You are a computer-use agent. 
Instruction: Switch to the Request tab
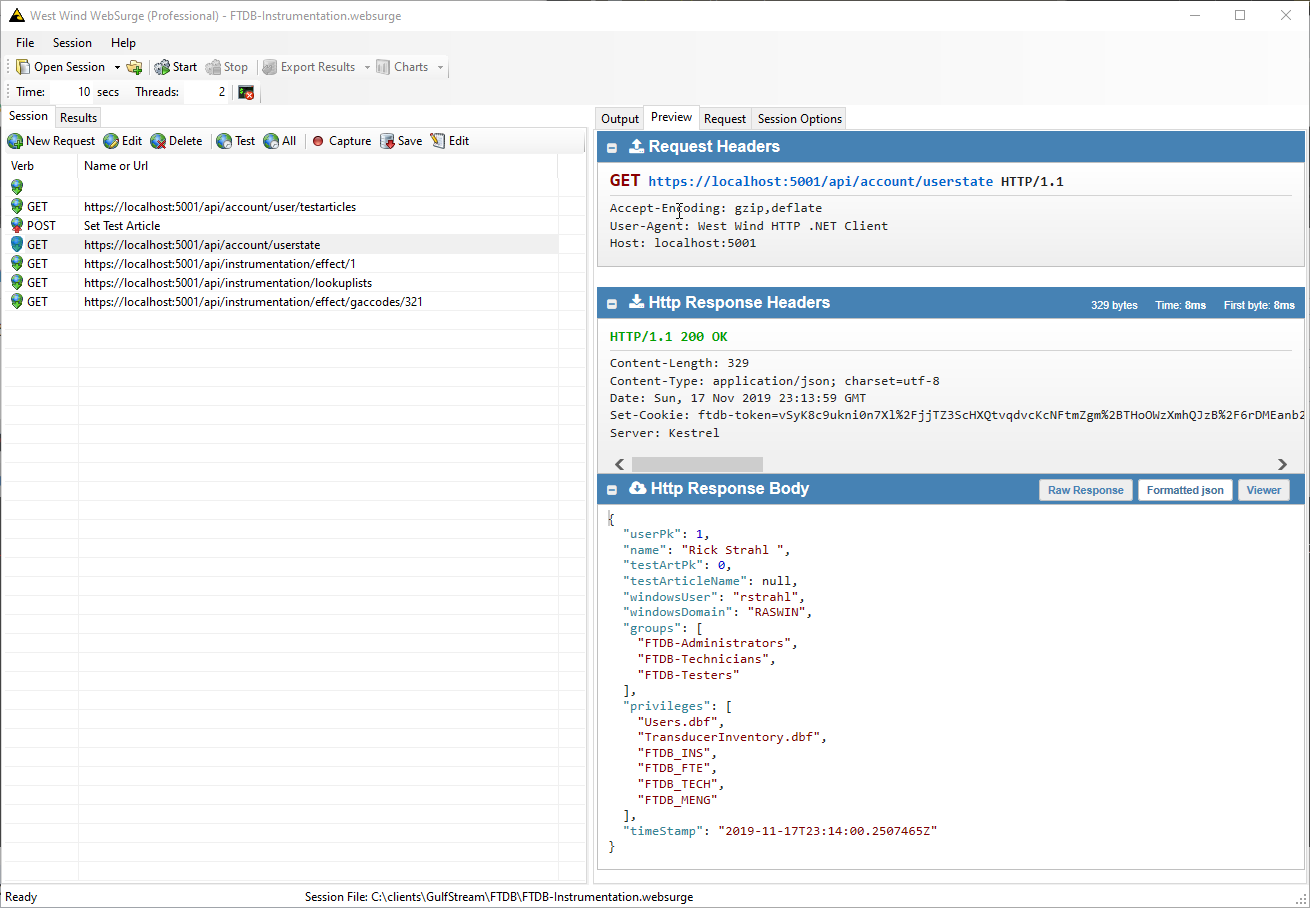click(x=725, y=118)
